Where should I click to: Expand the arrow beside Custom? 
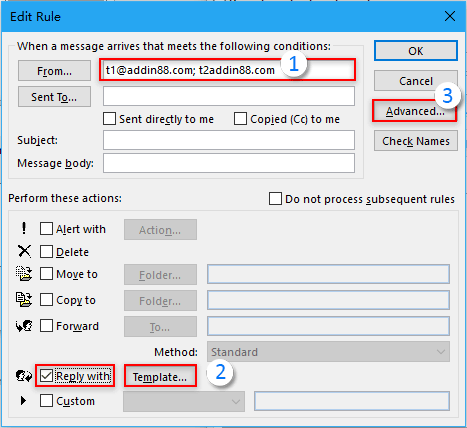pos(23,400)
